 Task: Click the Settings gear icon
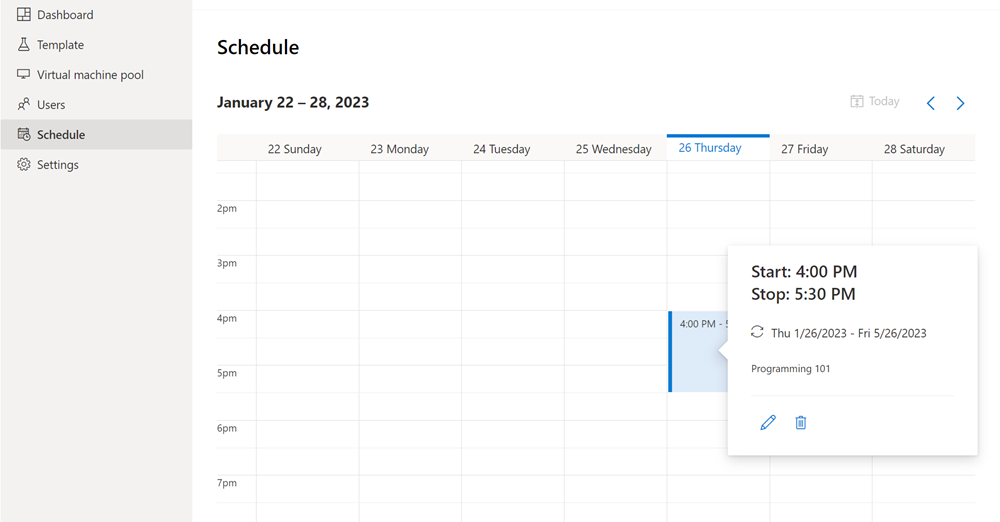24,164
